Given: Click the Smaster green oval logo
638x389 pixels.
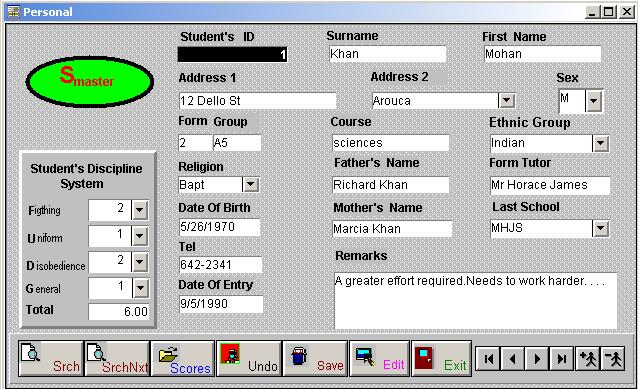Looking at the screenshot, I should click(x=90, y=81).
